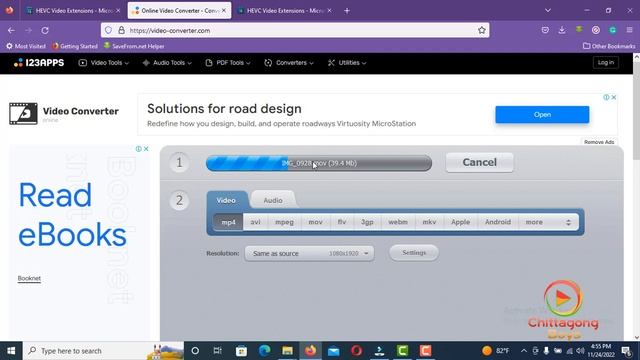Bookmark this page with star icon
This screenshot has height=360, width=640.
pos(482,30)
